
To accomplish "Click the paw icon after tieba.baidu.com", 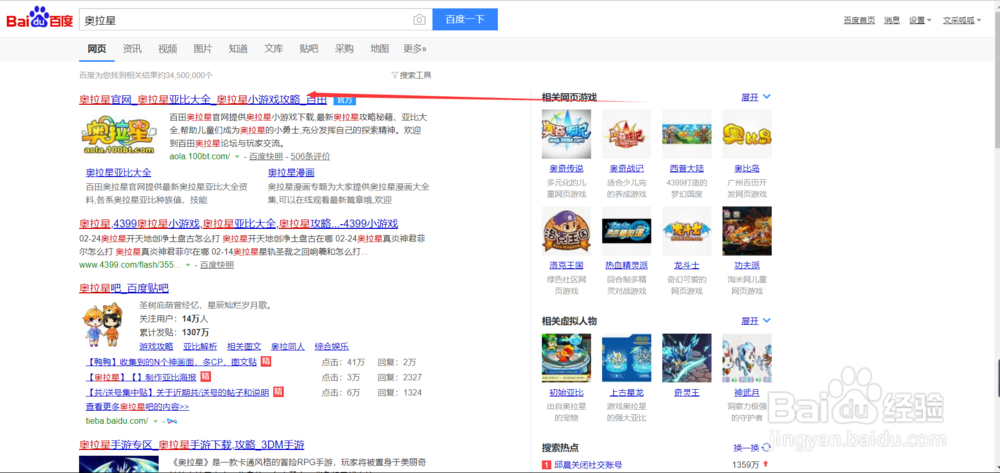I will [172, 421].
